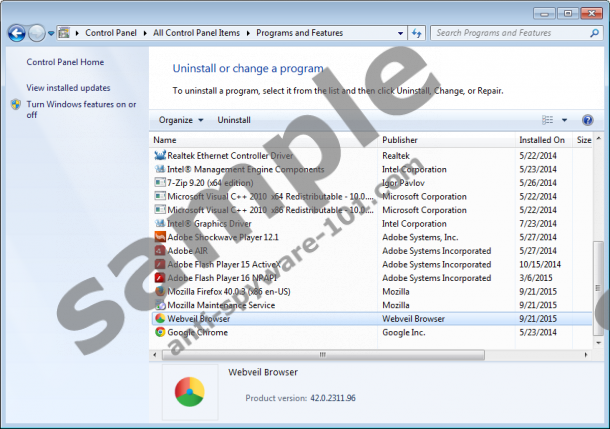Open View installed updates link
This screenshot has width=610, height=429.
click(68, 88)
